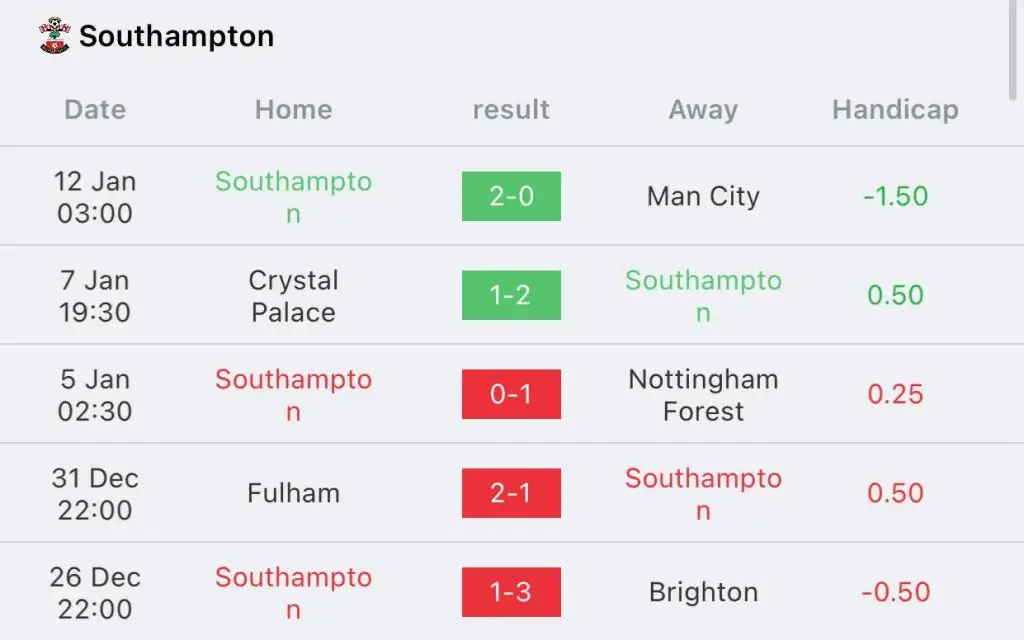Open the green 2-0 result badge
This screenshot has width=1024, height=640.
[x=511, y=196]
